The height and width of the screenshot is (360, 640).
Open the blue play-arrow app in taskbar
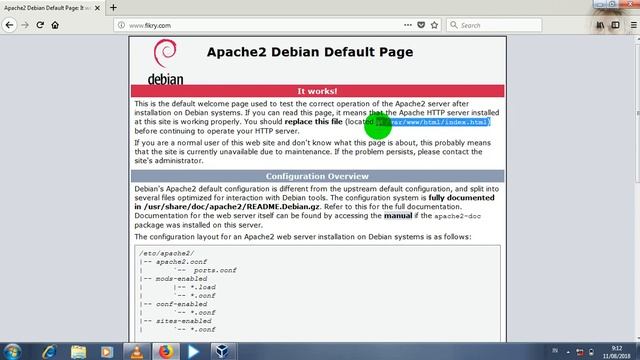[194, 351]
